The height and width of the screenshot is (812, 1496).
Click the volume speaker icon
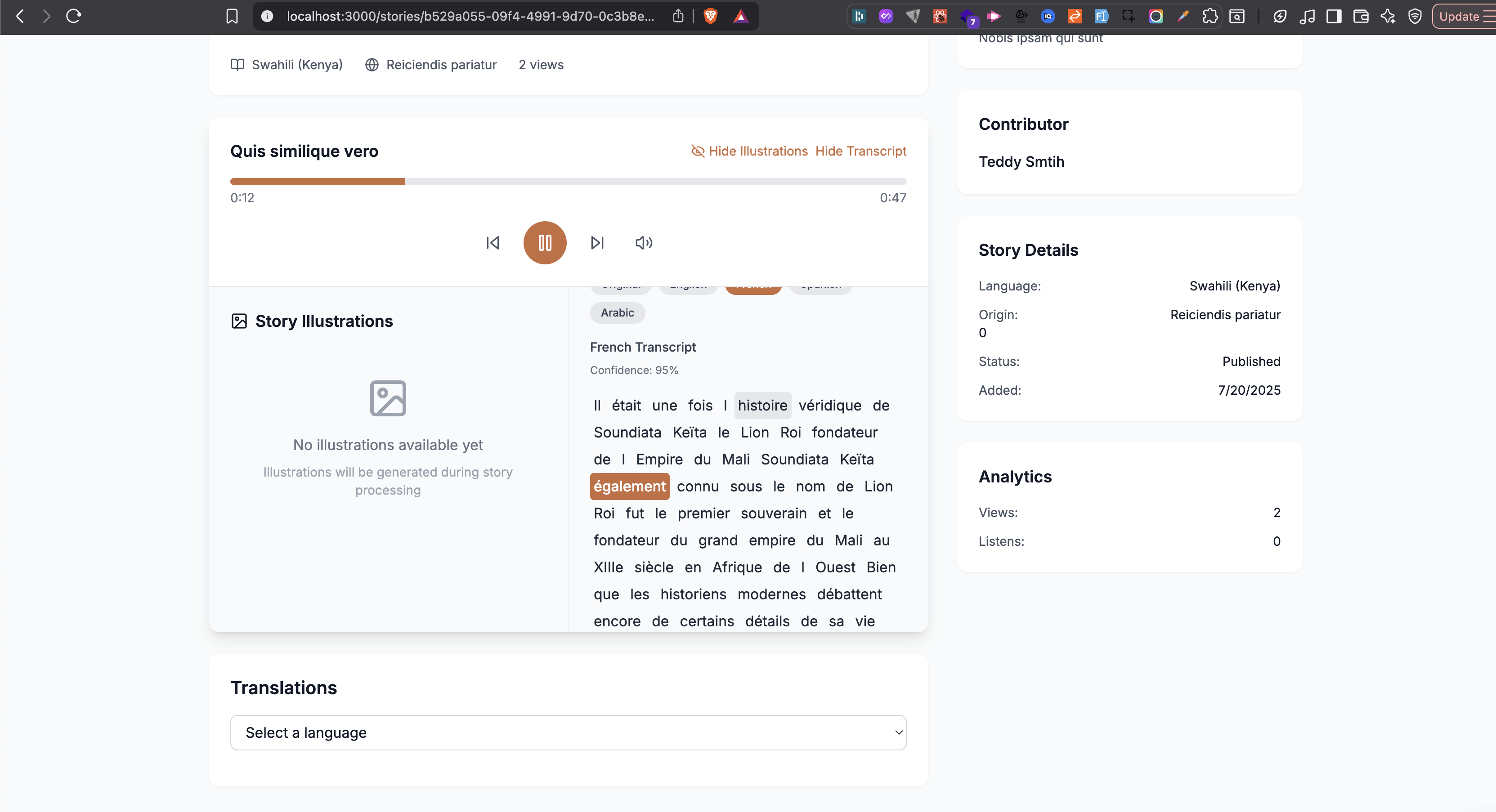coord(644,243)
